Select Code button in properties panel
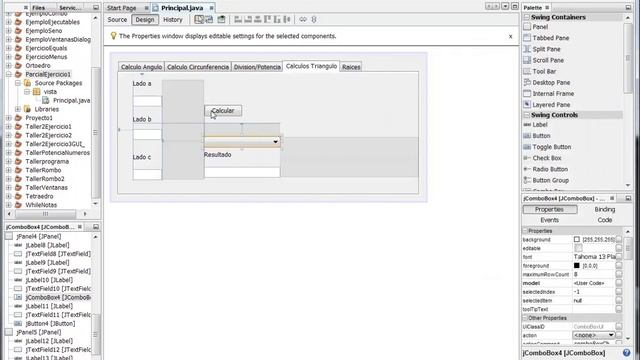This screenshot has width=640, height=360. point(604,220)
